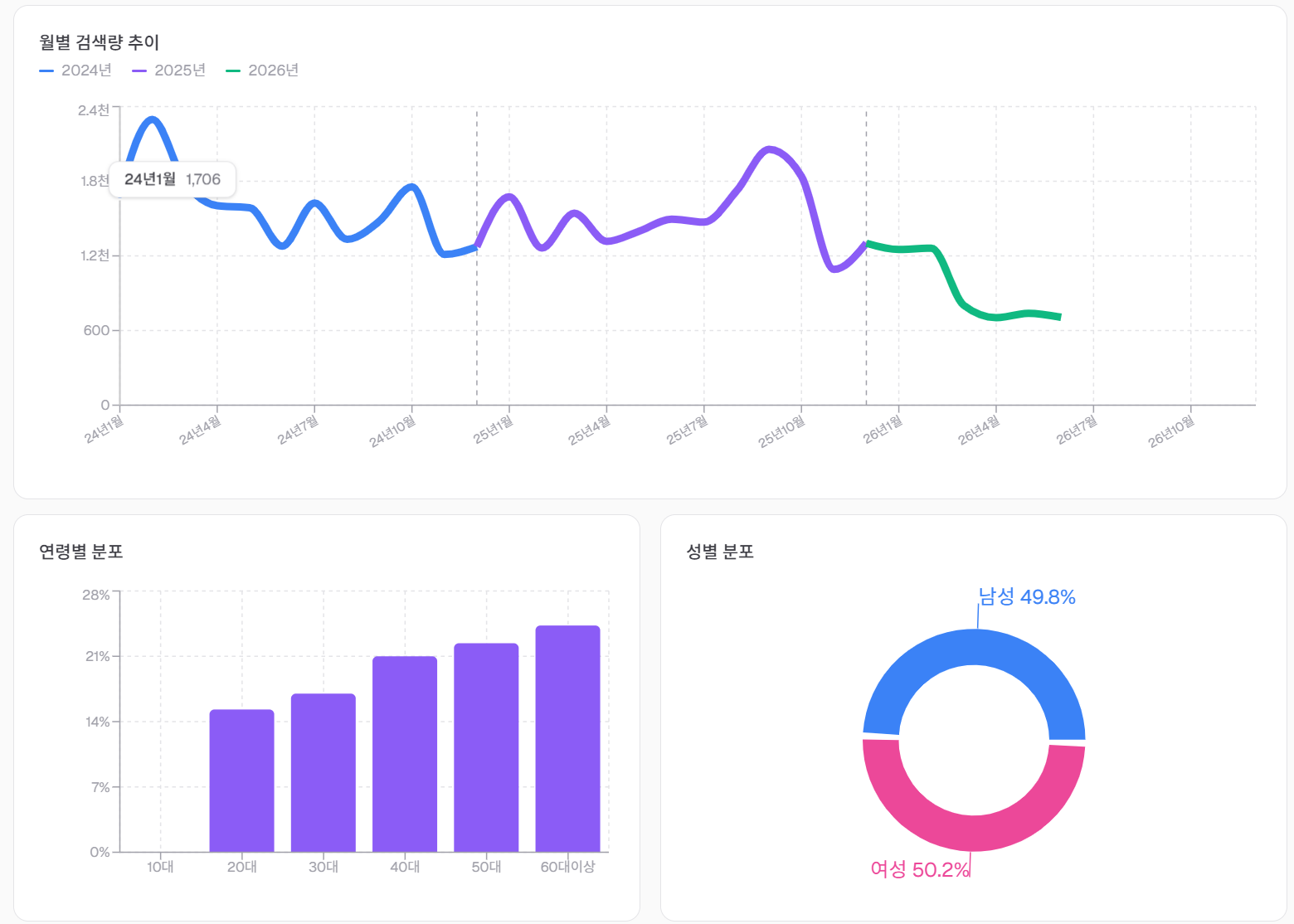Click the 24년4월 x-axis label
This screenshot has height=924, width=1294.
tap(201, 429)
